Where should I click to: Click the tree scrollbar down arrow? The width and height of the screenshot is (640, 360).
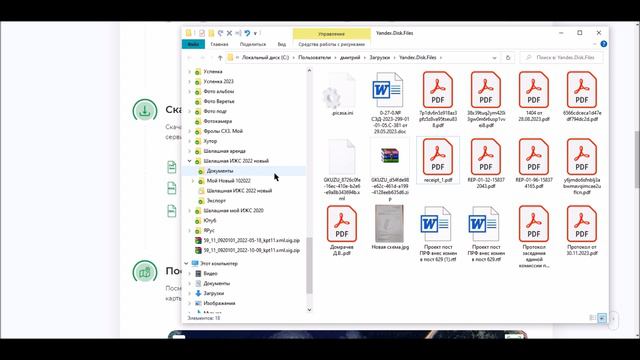[309, 309]
